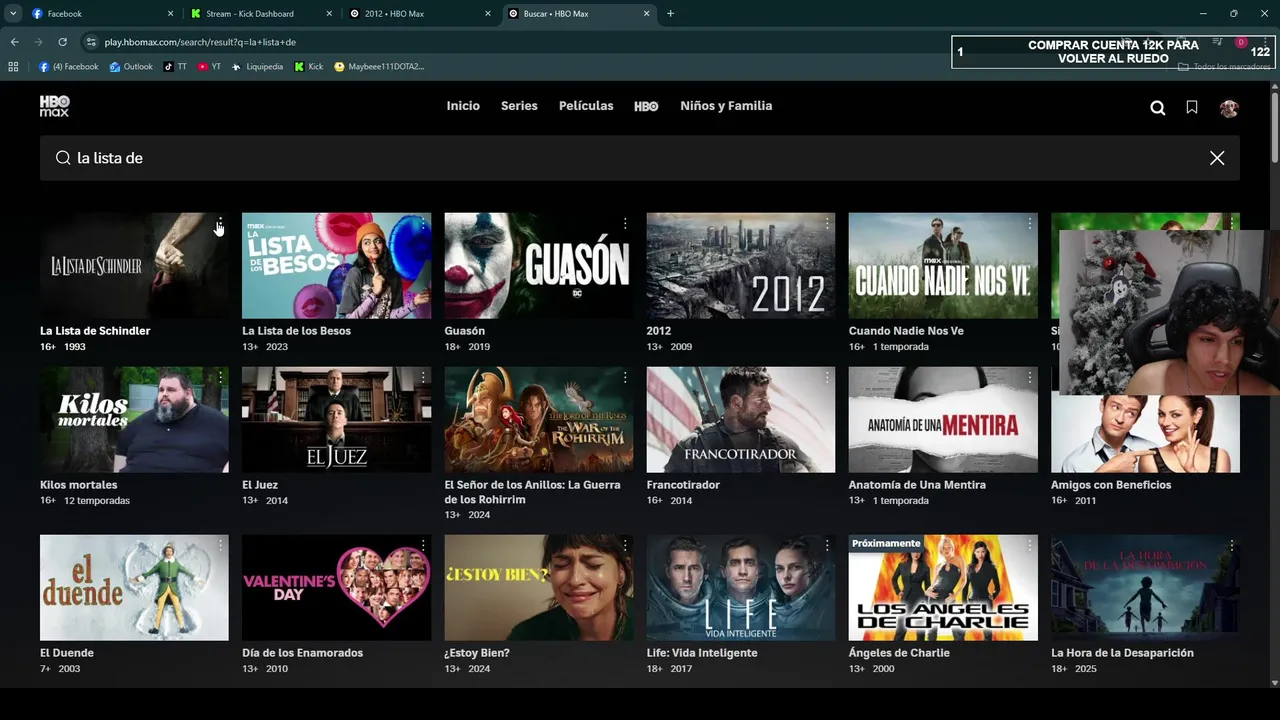Open options menu on Guasón card
1280x720 pixels.
click(x=625, y=224)
